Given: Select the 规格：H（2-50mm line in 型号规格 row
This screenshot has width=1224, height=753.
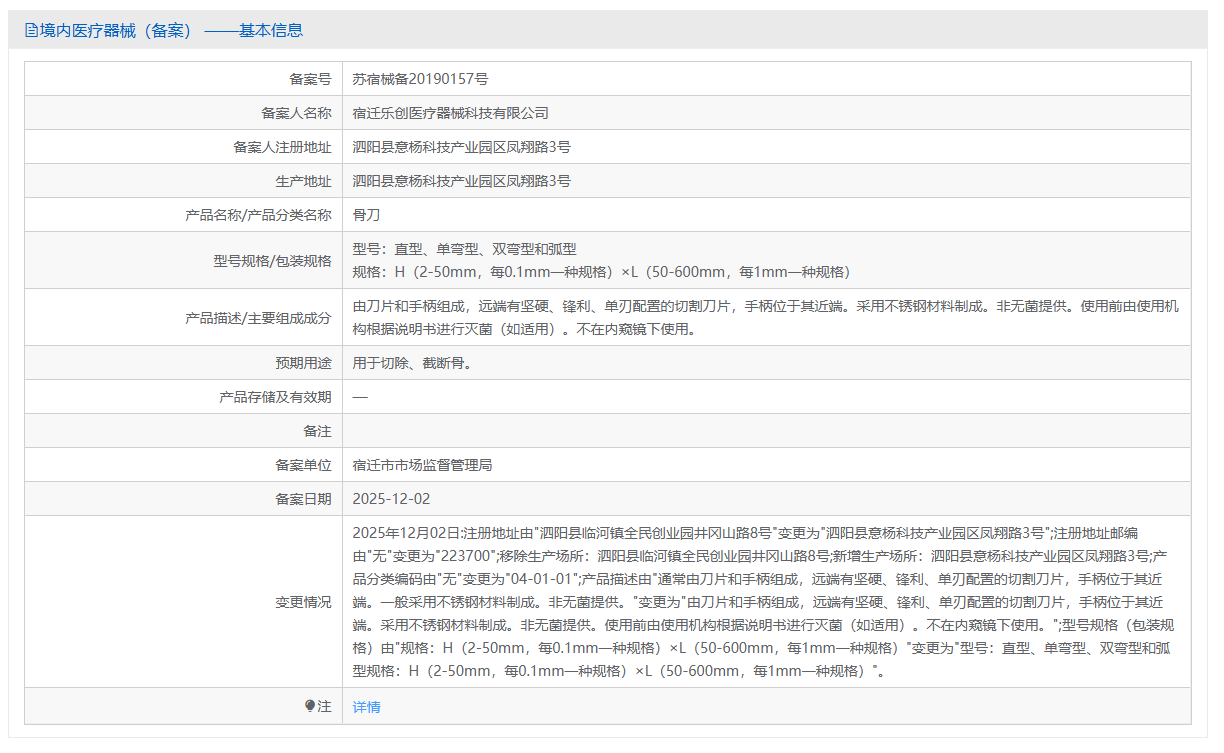Looking at the screenshot, I should coord(602,272).
